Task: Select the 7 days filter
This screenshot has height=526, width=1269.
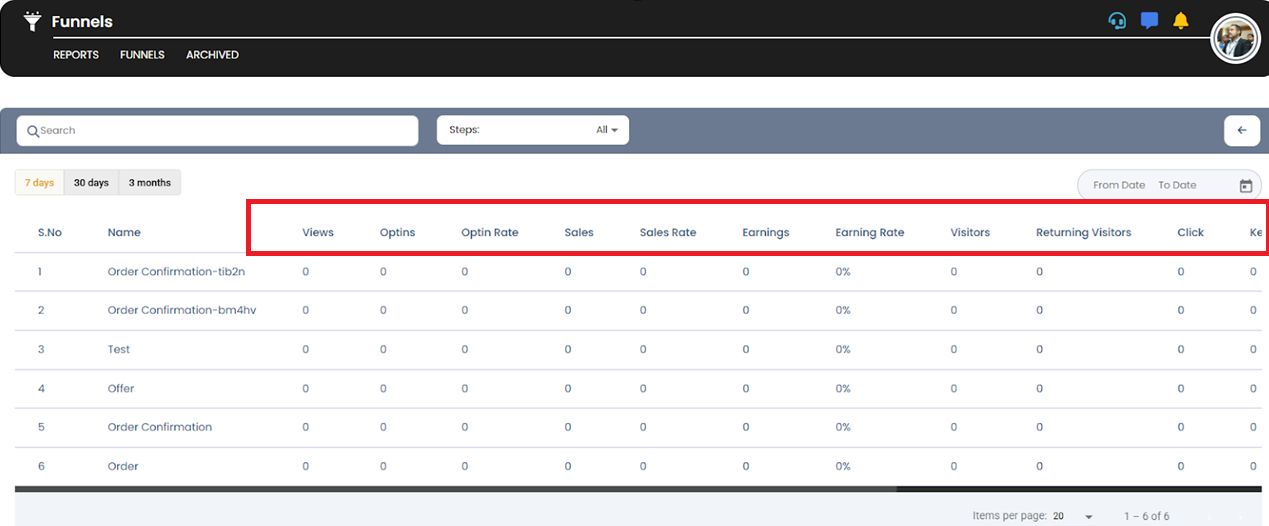Action: tap(40, 183)
